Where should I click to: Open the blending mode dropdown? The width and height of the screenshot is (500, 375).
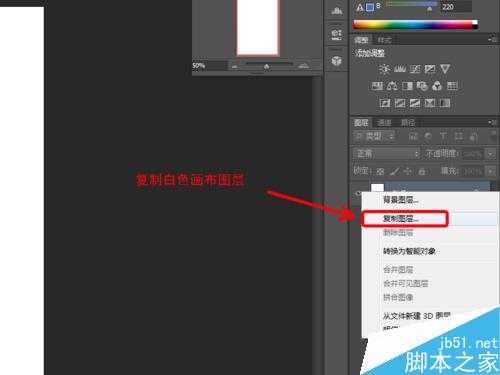pyautogui.click(x=387, y=154)
